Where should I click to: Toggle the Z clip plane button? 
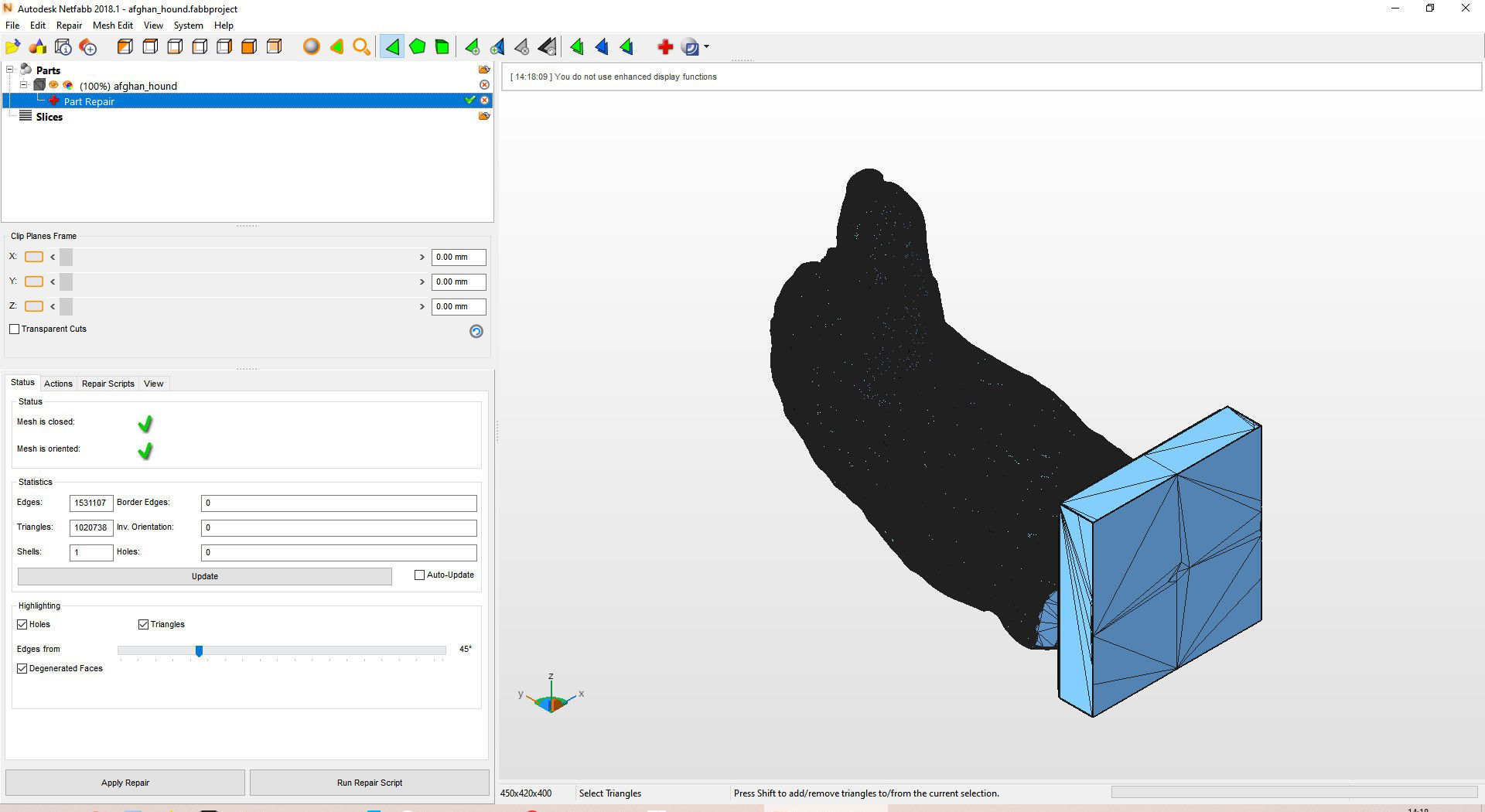pyautogui.click(x=34, y=306)
